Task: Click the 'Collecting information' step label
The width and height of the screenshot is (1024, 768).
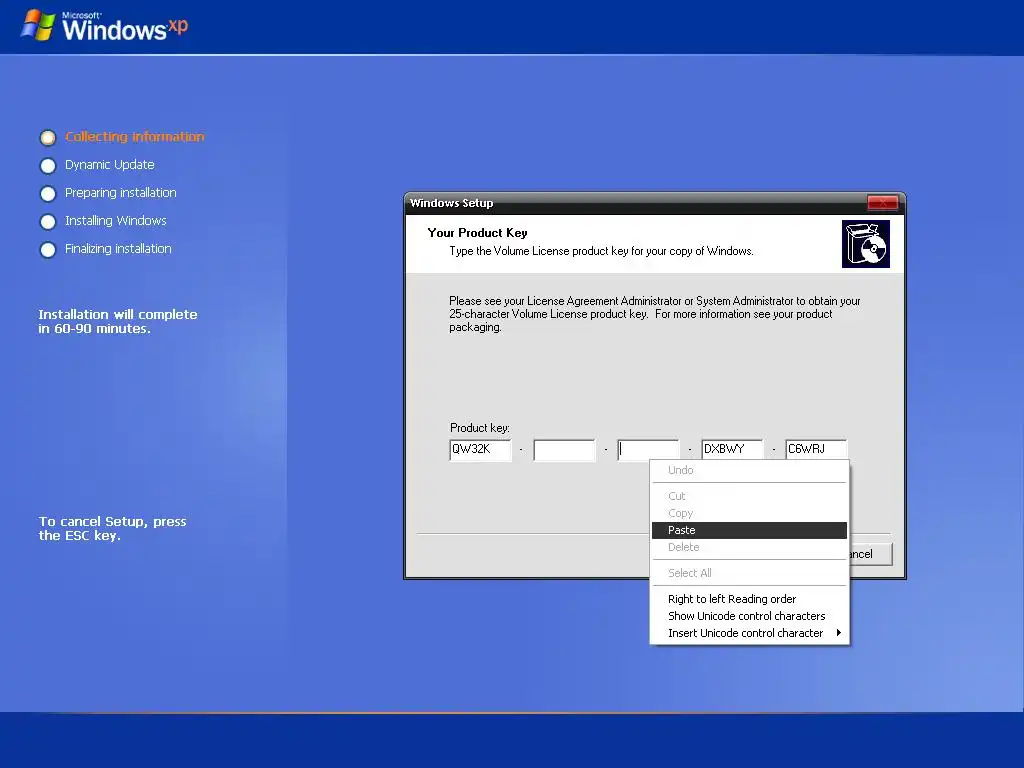Action: point(135,136)
